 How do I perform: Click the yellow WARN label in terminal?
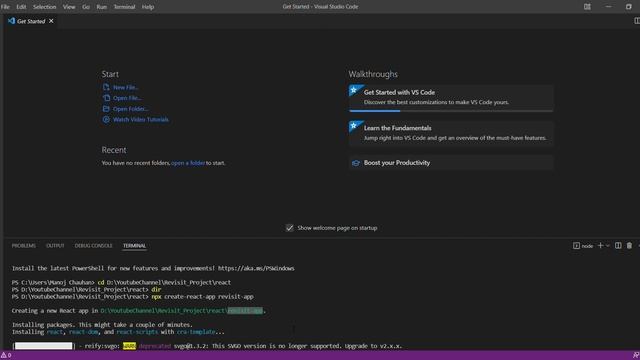click(x=129, y=346)
